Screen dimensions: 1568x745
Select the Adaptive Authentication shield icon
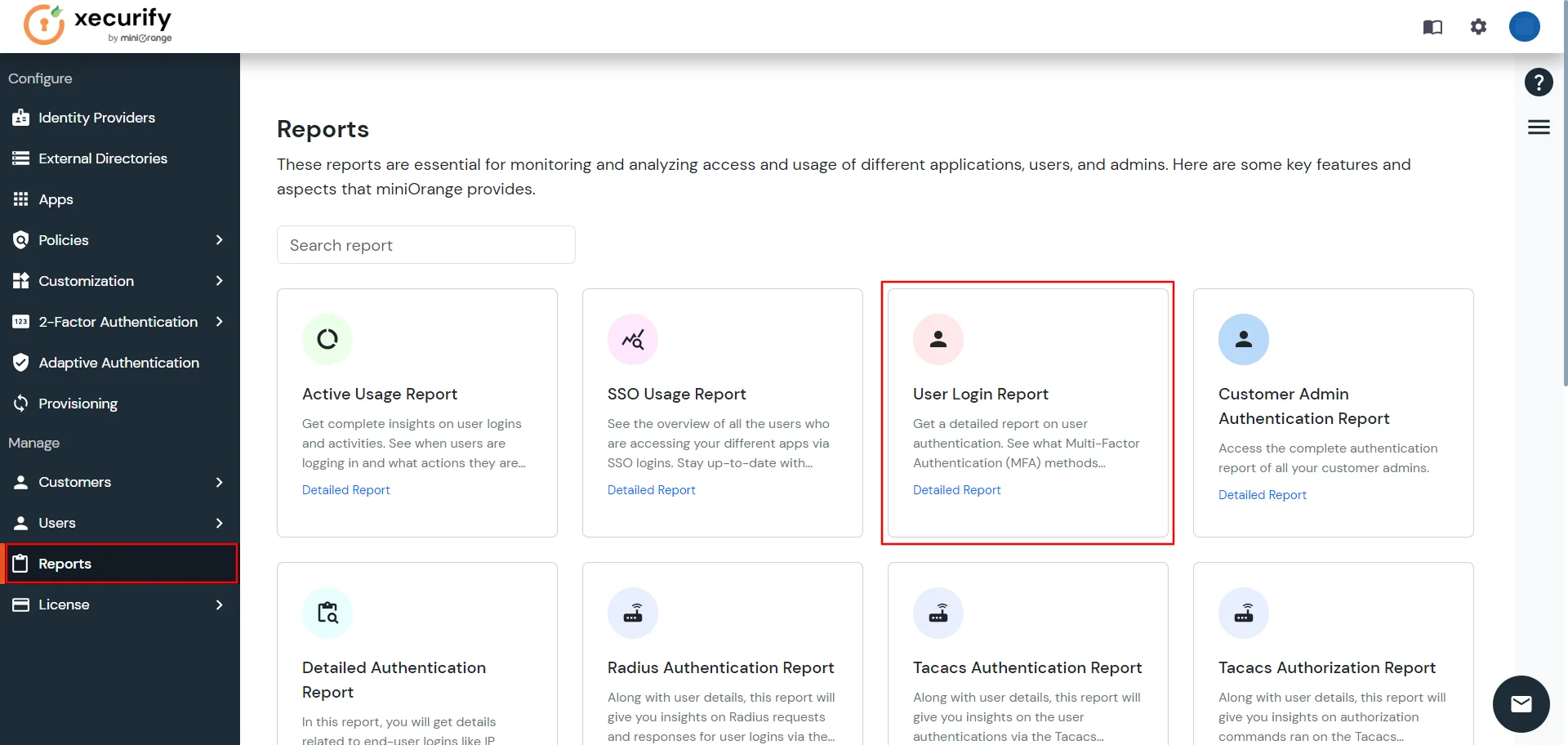pos(20,362)
